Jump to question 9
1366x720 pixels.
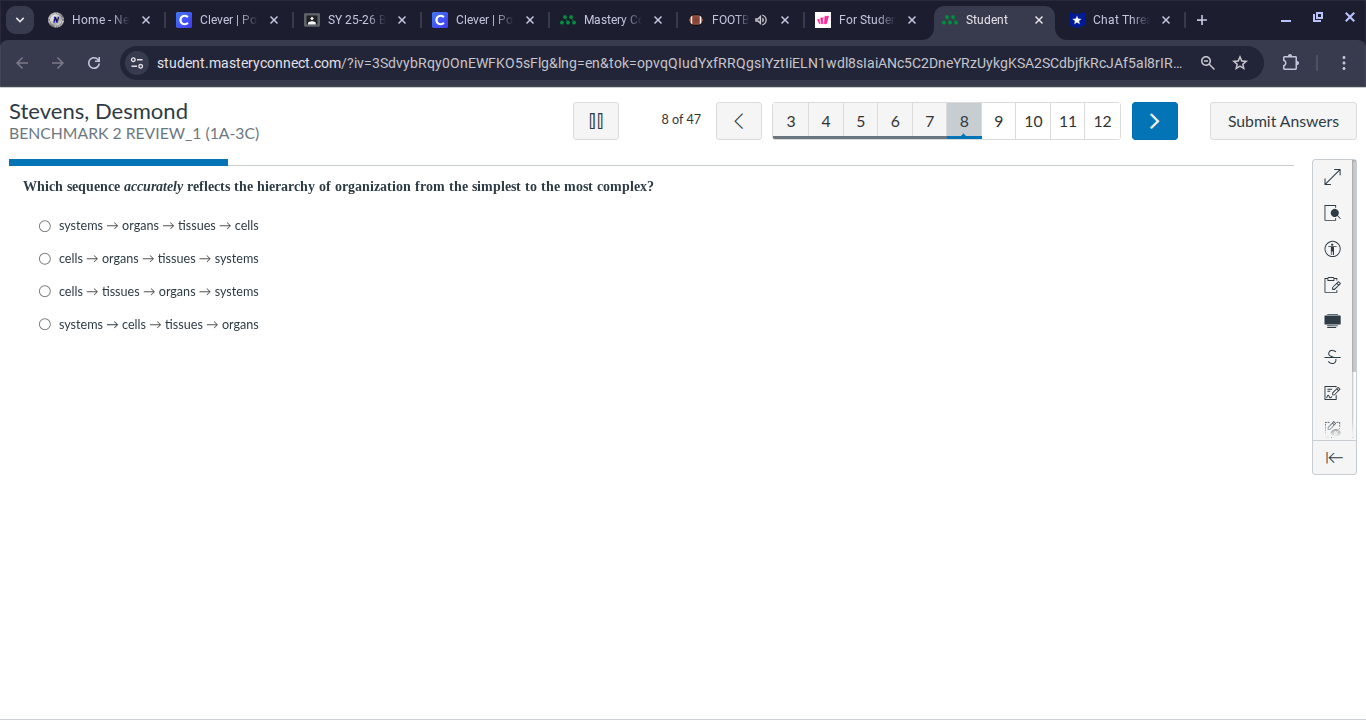pyautogui.click(x=998, y=121)
